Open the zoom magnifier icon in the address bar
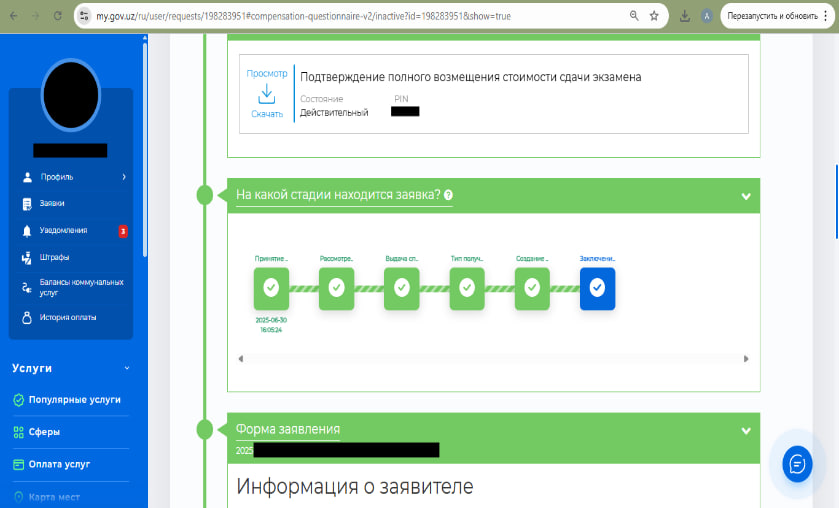Screen dimensions: 839x508 [x=634, y=16]
